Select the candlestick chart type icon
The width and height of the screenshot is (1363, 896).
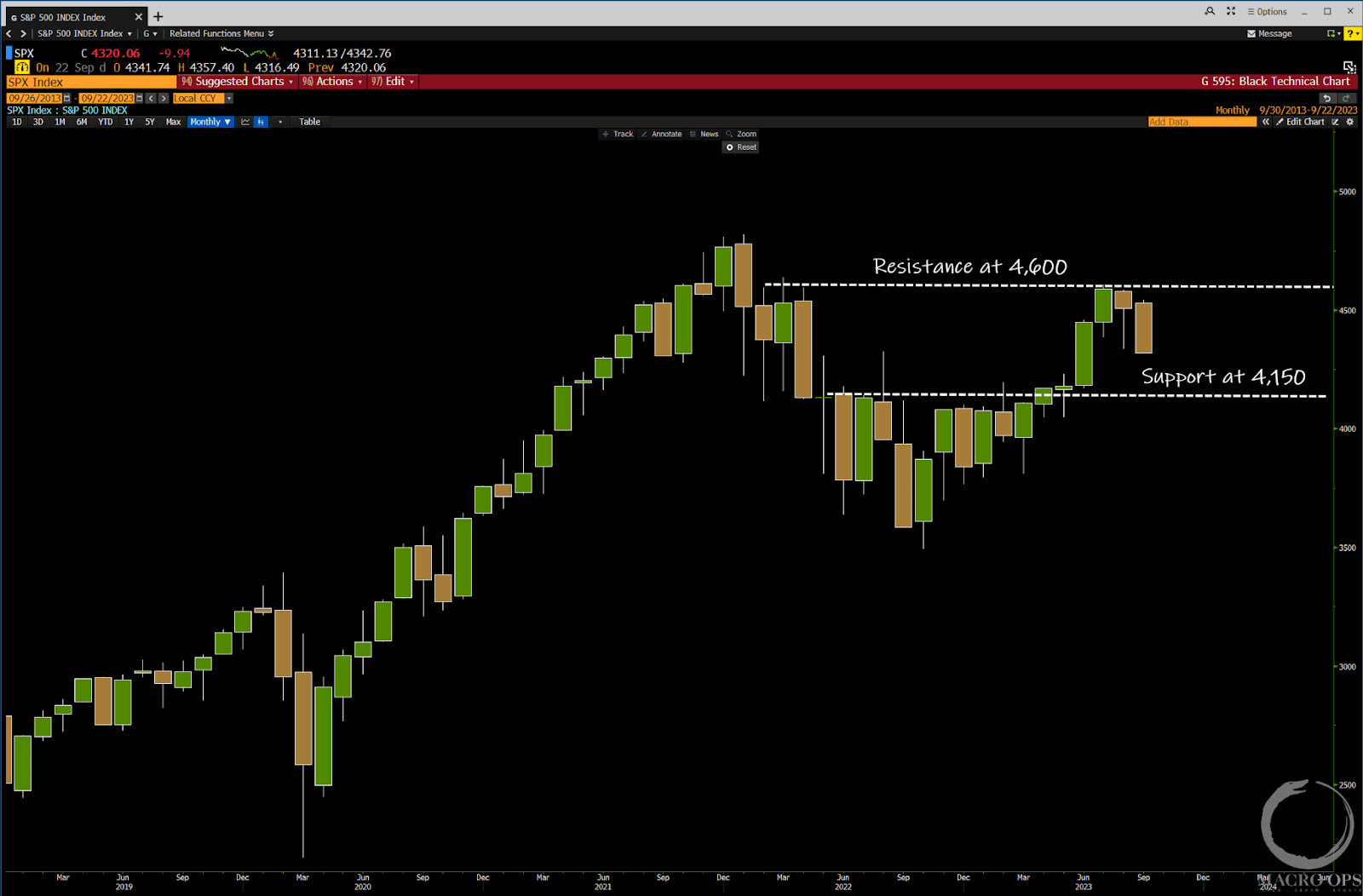[x=261, y=122]
